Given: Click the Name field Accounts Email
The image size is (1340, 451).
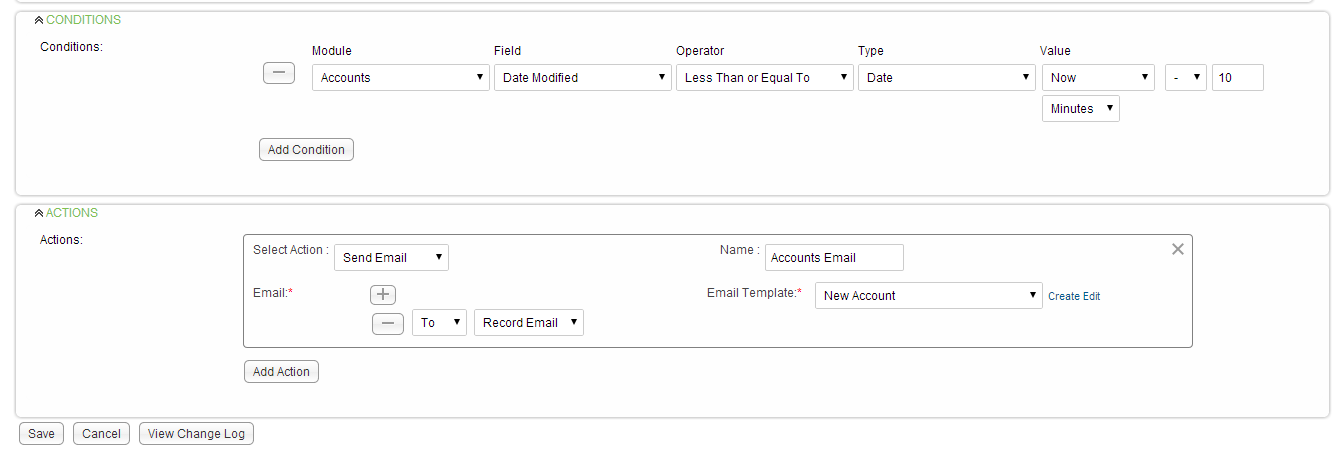Looking at the screenshot, I should 834,258.
